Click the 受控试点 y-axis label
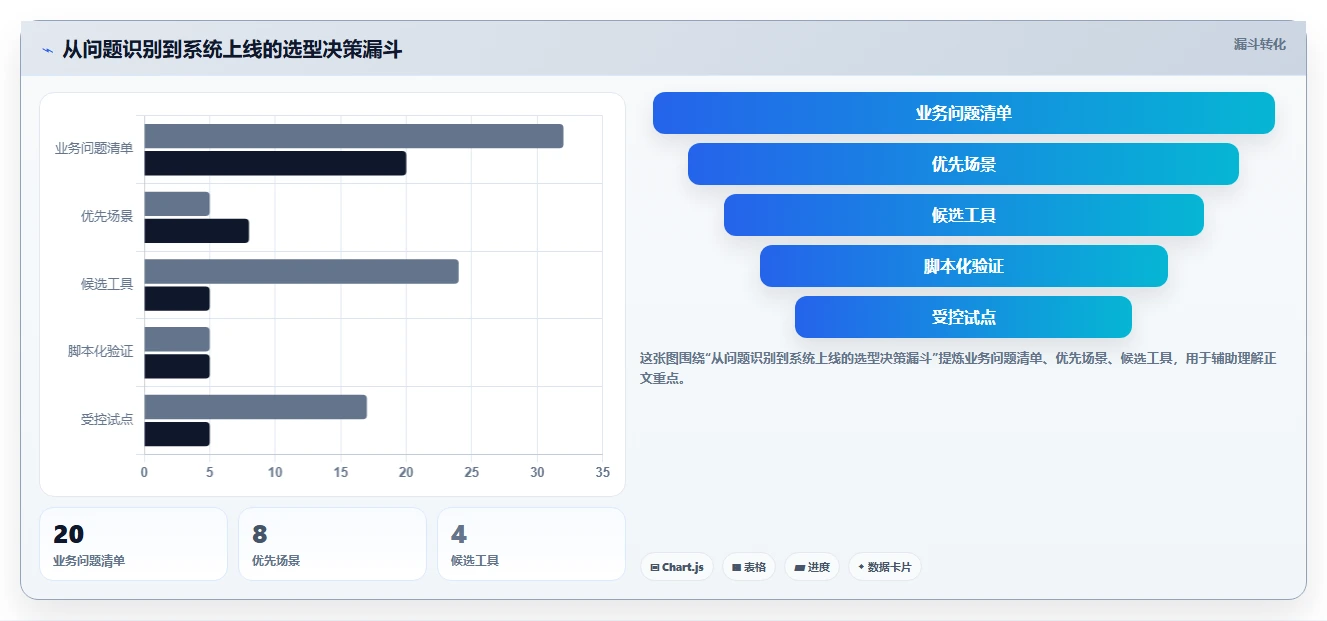The width and height of the screenshot is (1327, 621). (x=107, y=419)
